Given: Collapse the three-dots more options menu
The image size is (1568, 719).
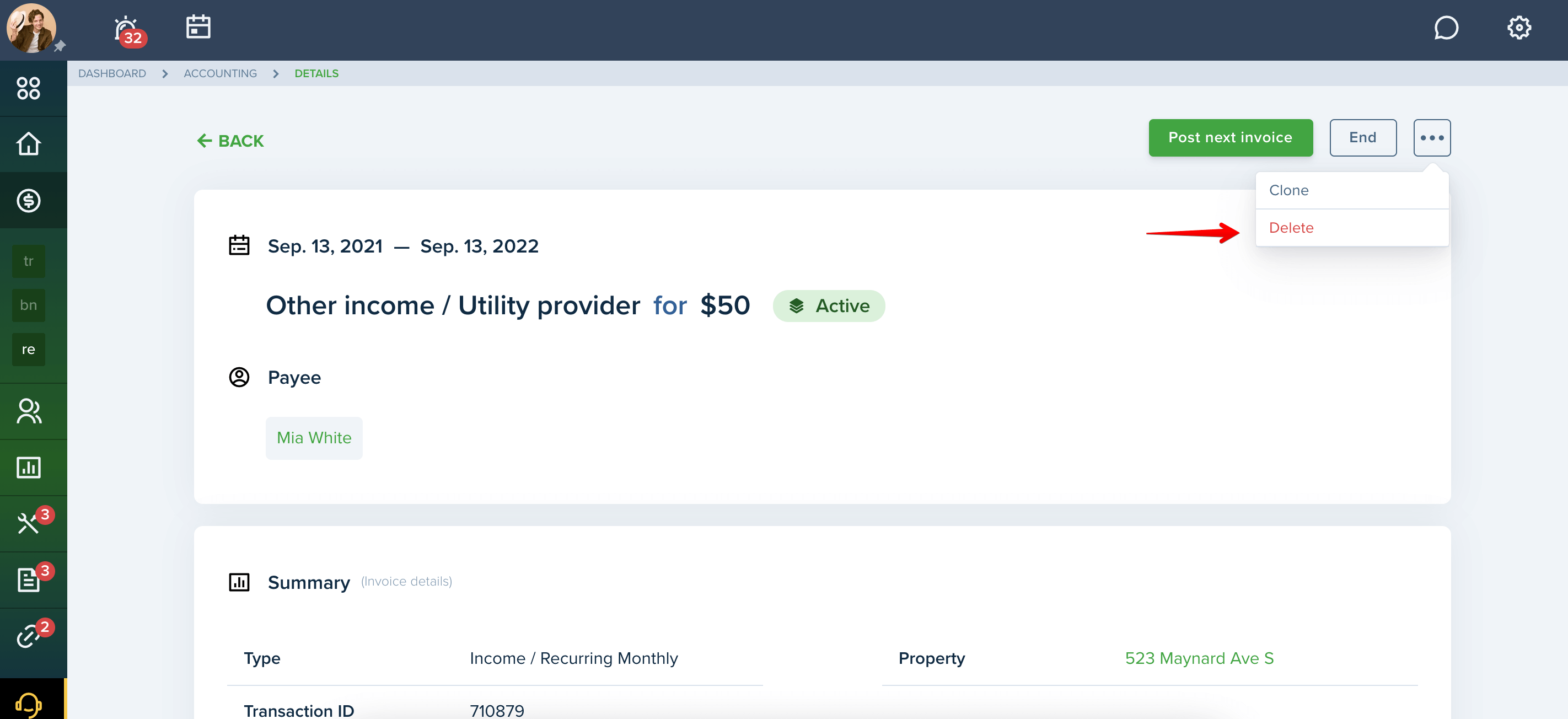Looking at the screenshot, I should (x=1432, y=138).
